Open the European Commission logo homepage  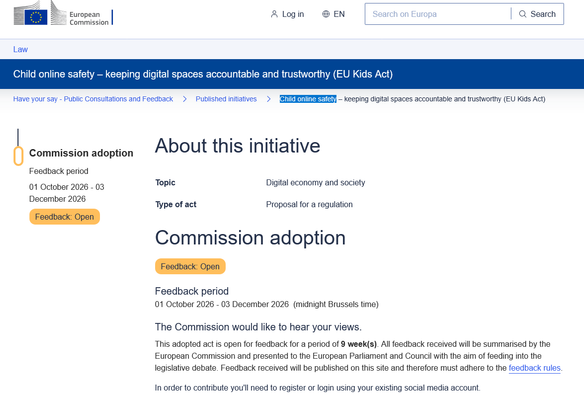point(62,13)
